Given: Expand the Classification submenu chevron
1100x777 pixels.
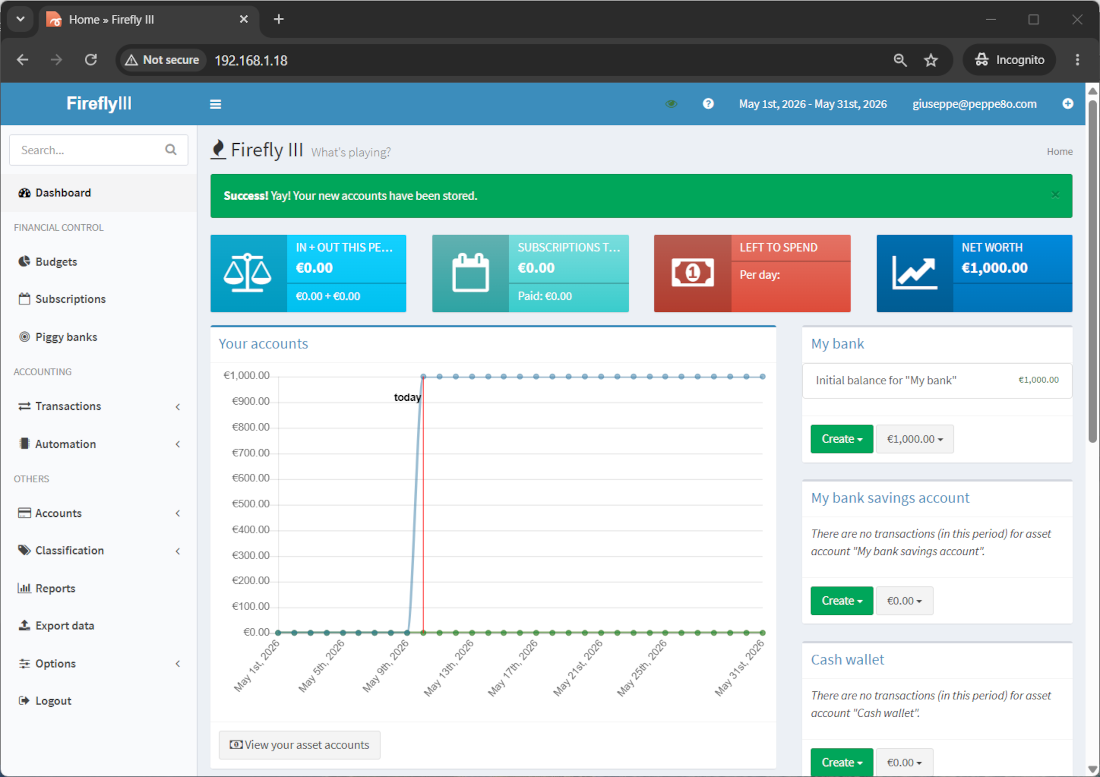Looking at the screenshot, I should (177, 550).
